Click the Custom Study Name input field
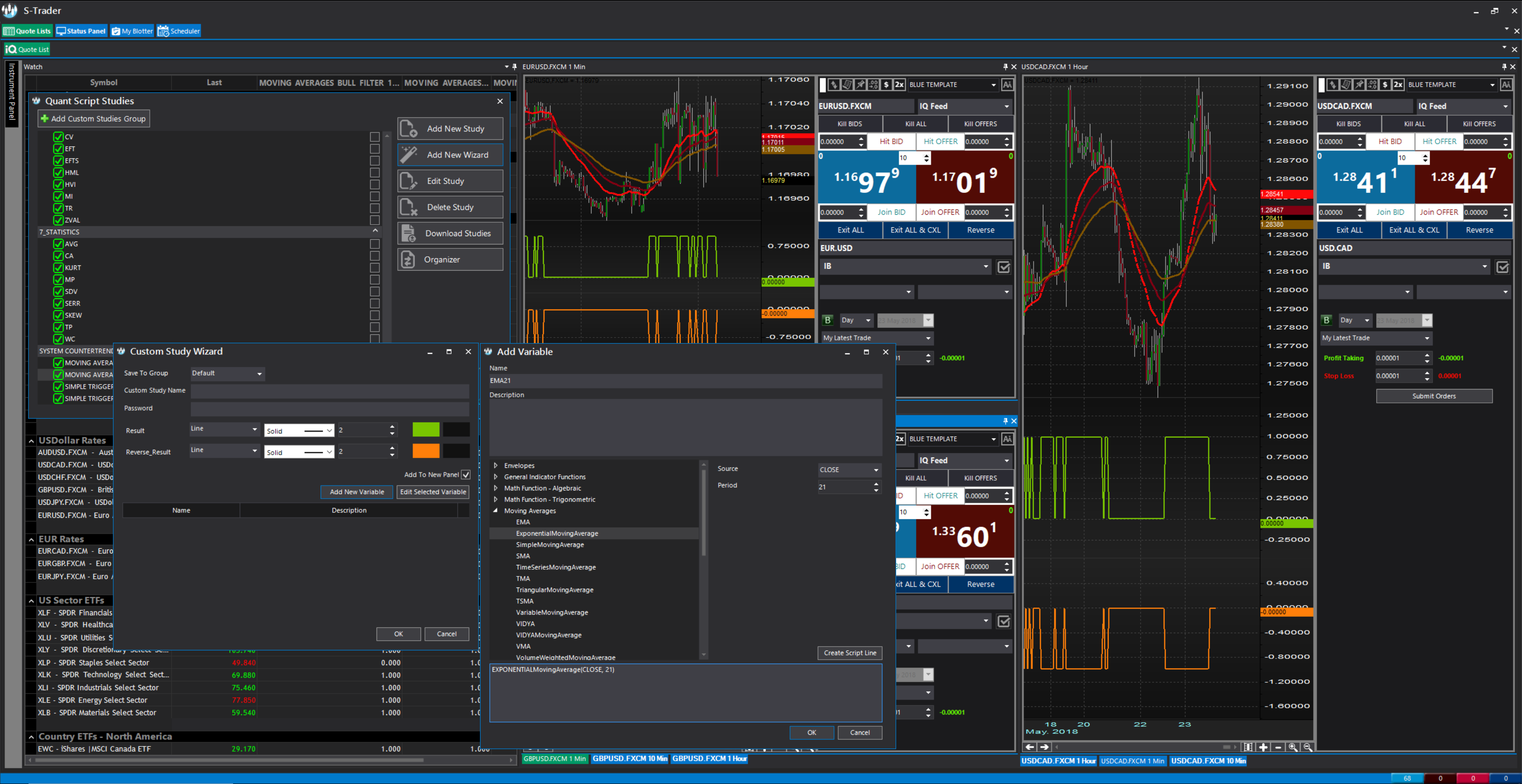 330,391
